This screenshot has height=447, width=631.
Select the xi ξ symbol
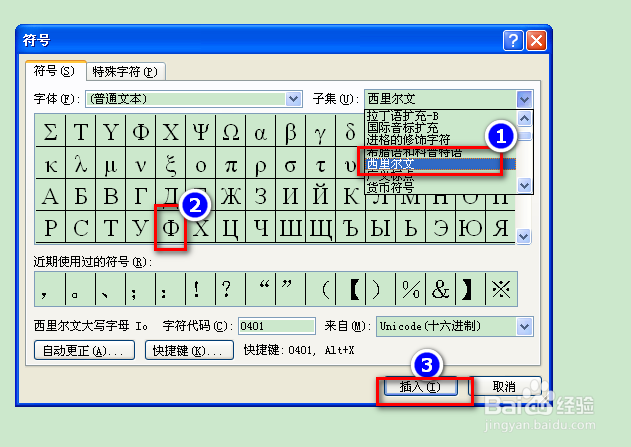171,164
